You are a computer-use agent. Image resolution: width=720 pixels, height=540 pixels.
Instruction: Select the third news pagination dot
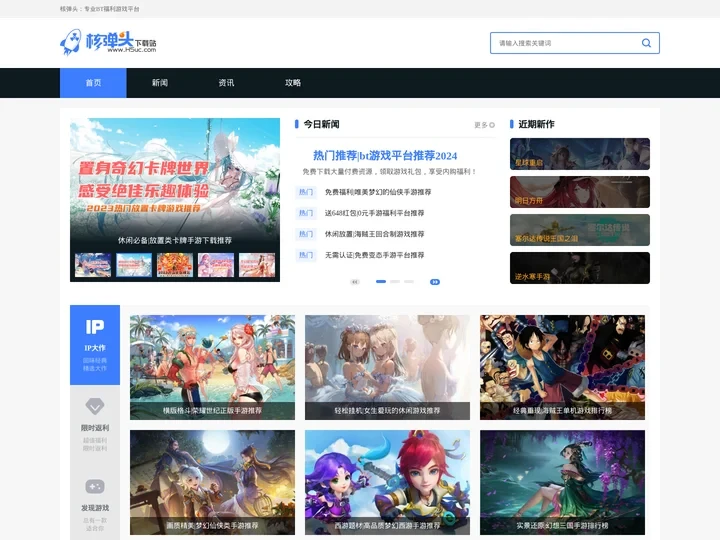pyautogui.click(x=409, y=281)
